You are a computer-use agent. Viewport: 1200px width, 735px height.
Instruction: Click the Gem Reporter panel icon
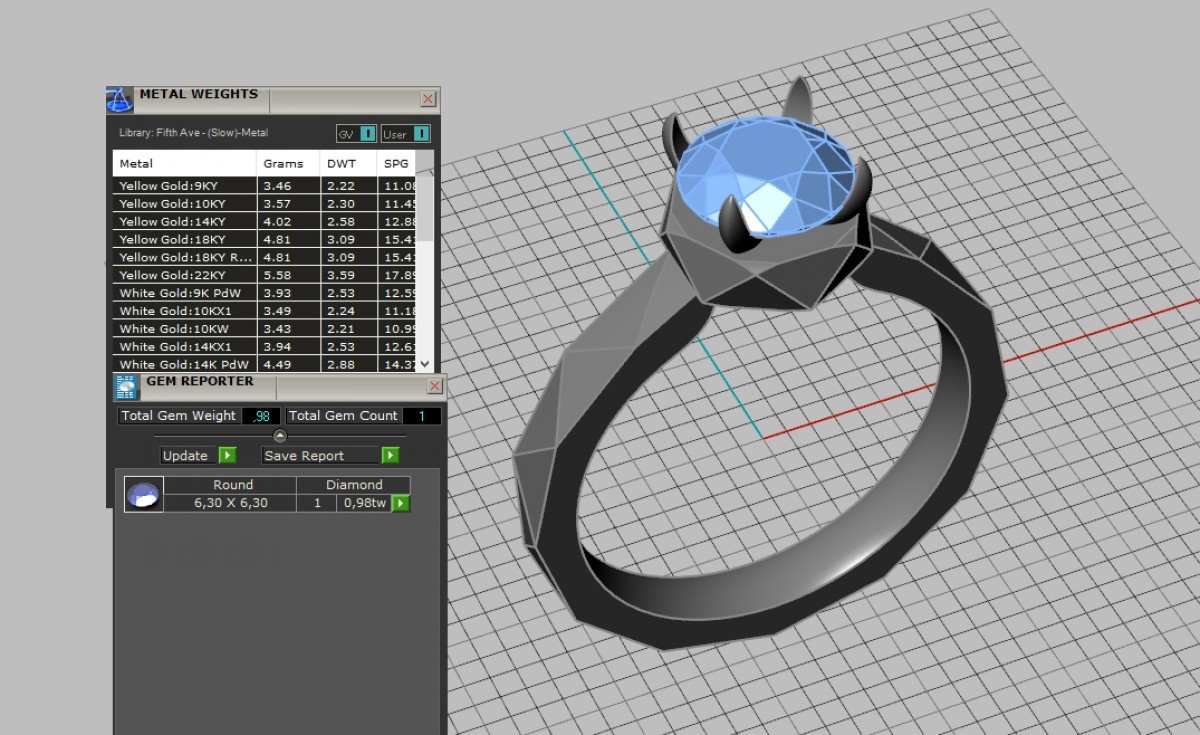tap(126, 388)
